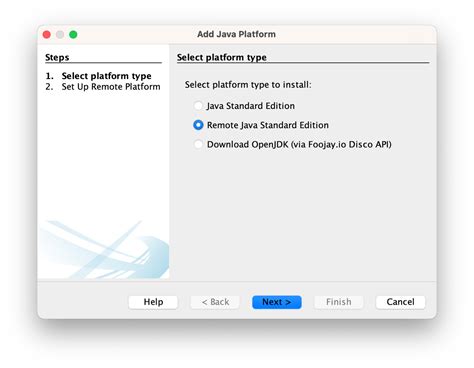The height and width of the screenshot is (368, 474).
Task: Pick the Download OpenJDK radio option
Action: (x=198, y=144)
